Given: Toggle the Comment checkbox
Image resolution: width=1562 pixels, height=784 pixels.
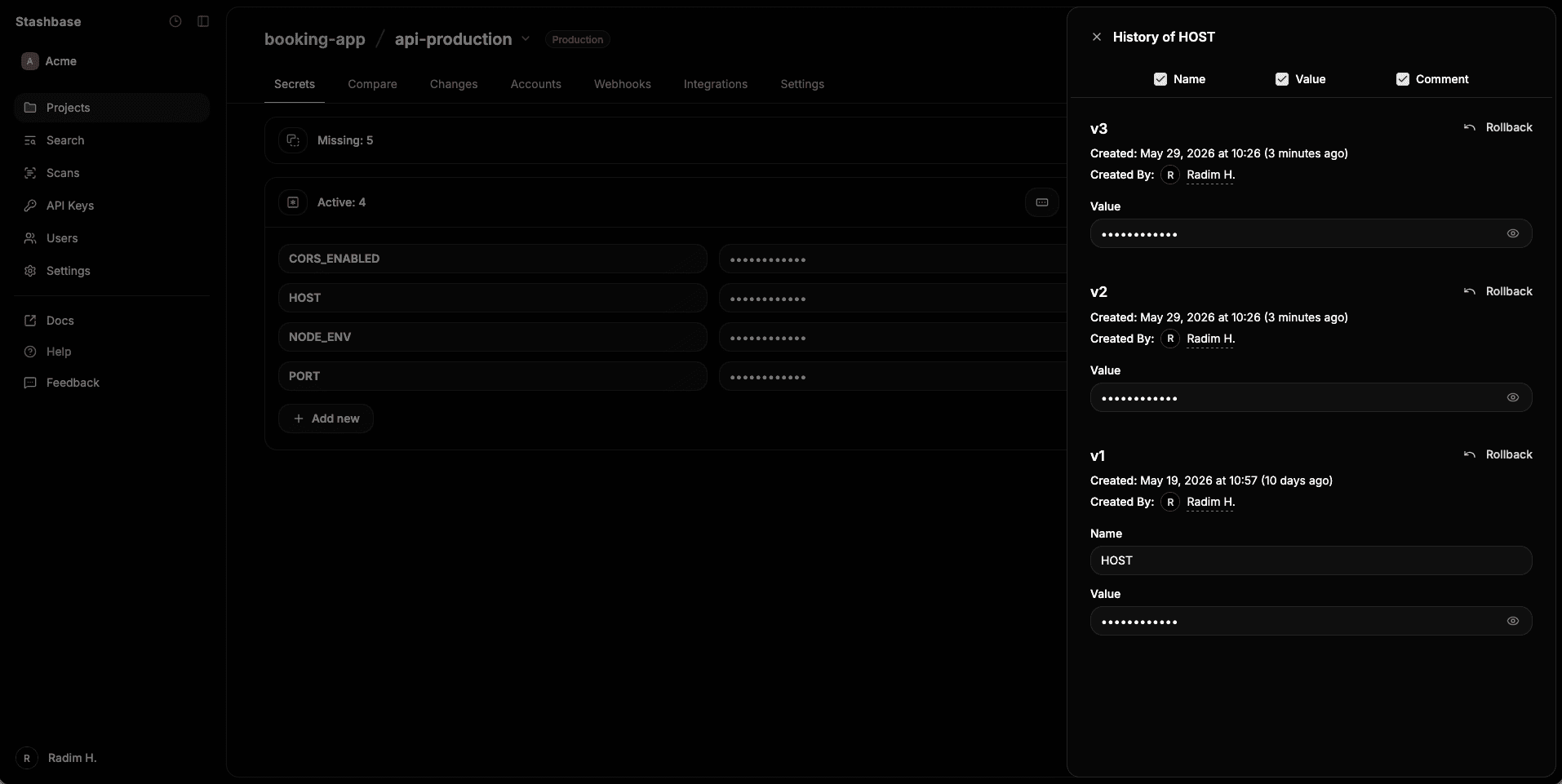Looking at the screenshot, I should 1403,79.
